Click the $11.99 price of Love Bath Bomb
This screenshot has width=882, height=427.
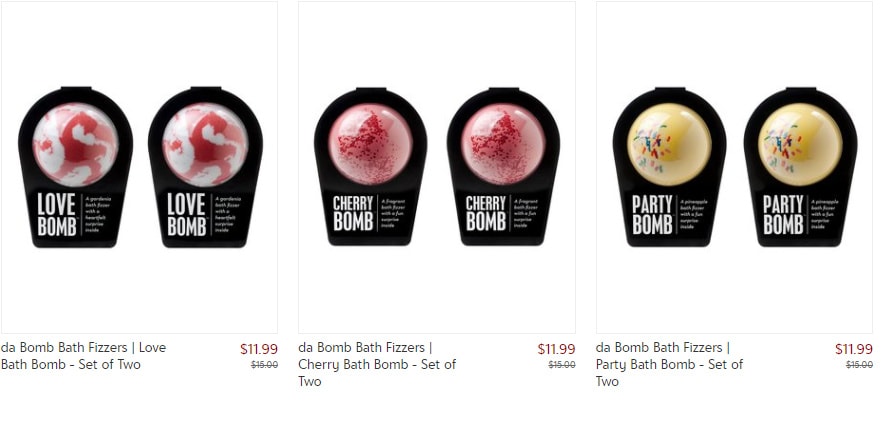click(259, 349)
